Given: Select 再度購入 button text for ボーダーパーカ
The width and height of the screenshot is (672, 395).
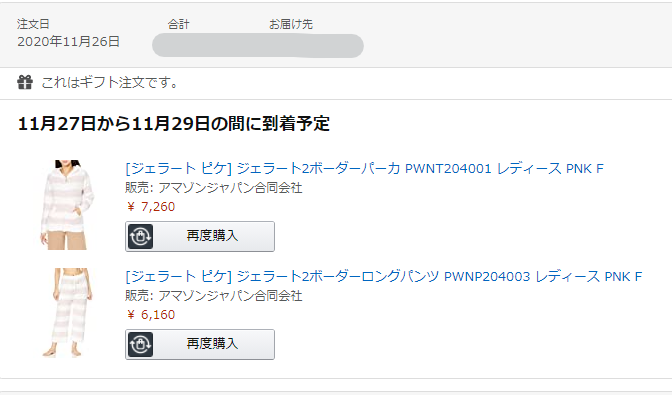Looking at the screenshot, I should pyautogui.click(x=212, y=236).
